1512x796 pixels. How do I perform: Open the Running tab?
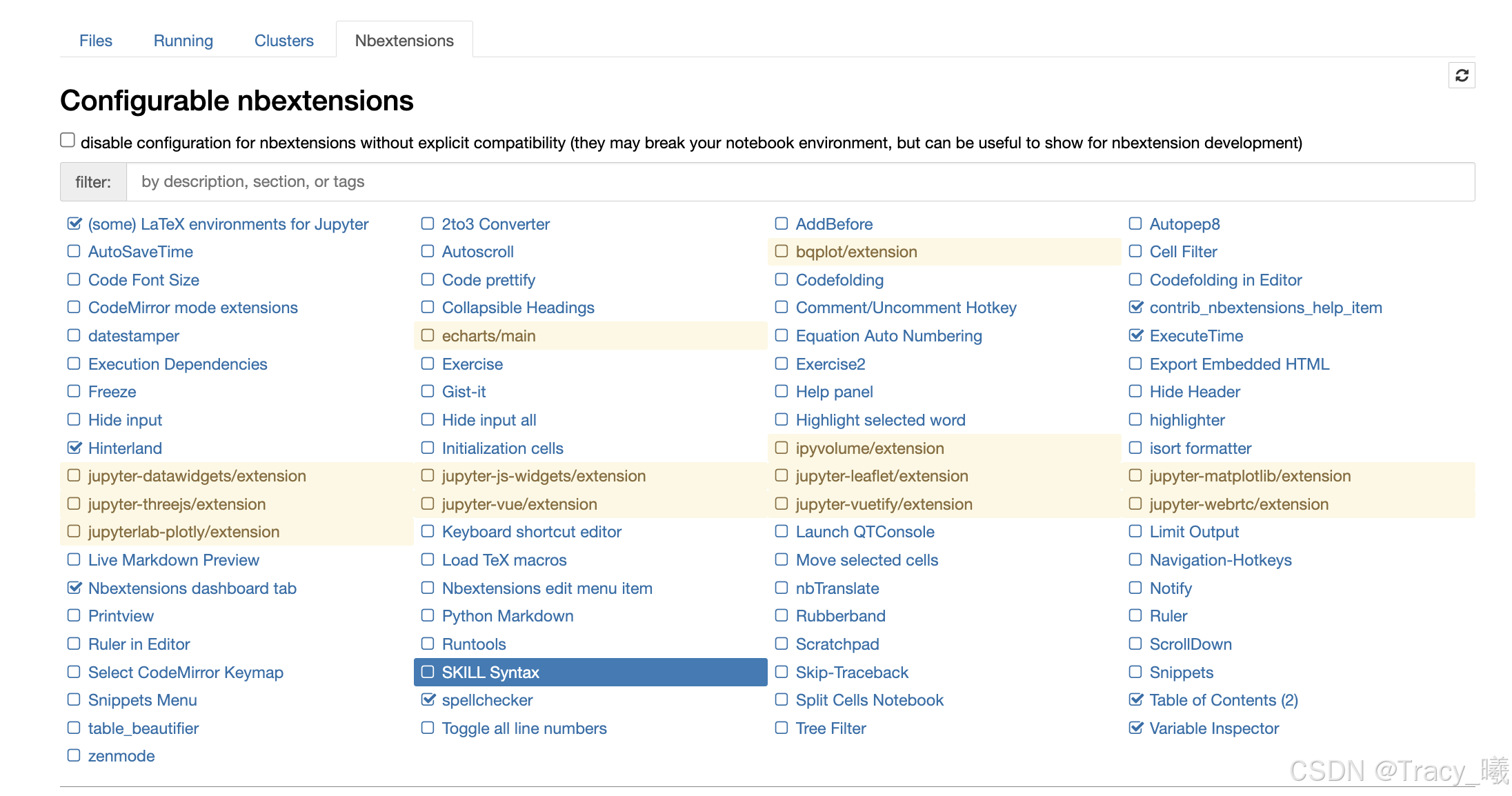pos(183,41)
